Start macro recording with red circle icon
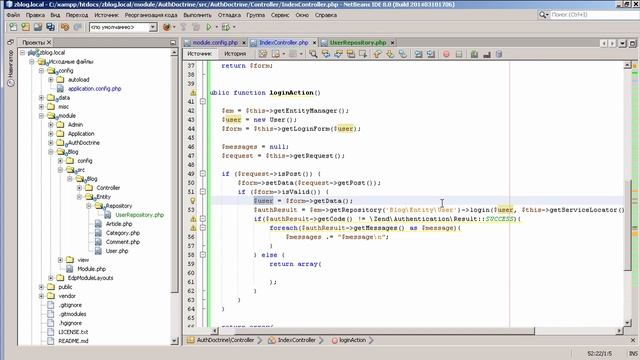This screenshot has height=360, width=640. pos(446,54)
